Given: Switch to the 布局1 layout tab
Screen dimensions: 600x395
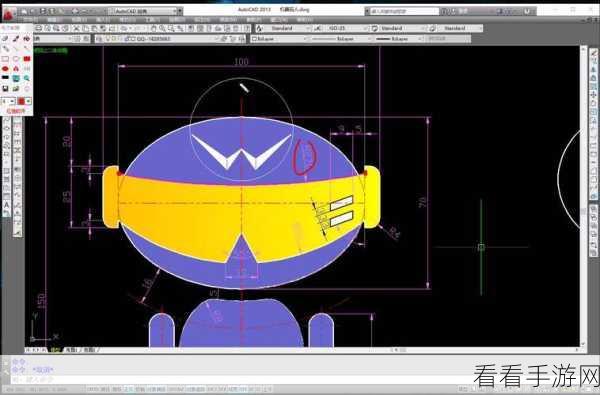Looking at the screenshot, I should pyautogui.click(x=72, y=349).
